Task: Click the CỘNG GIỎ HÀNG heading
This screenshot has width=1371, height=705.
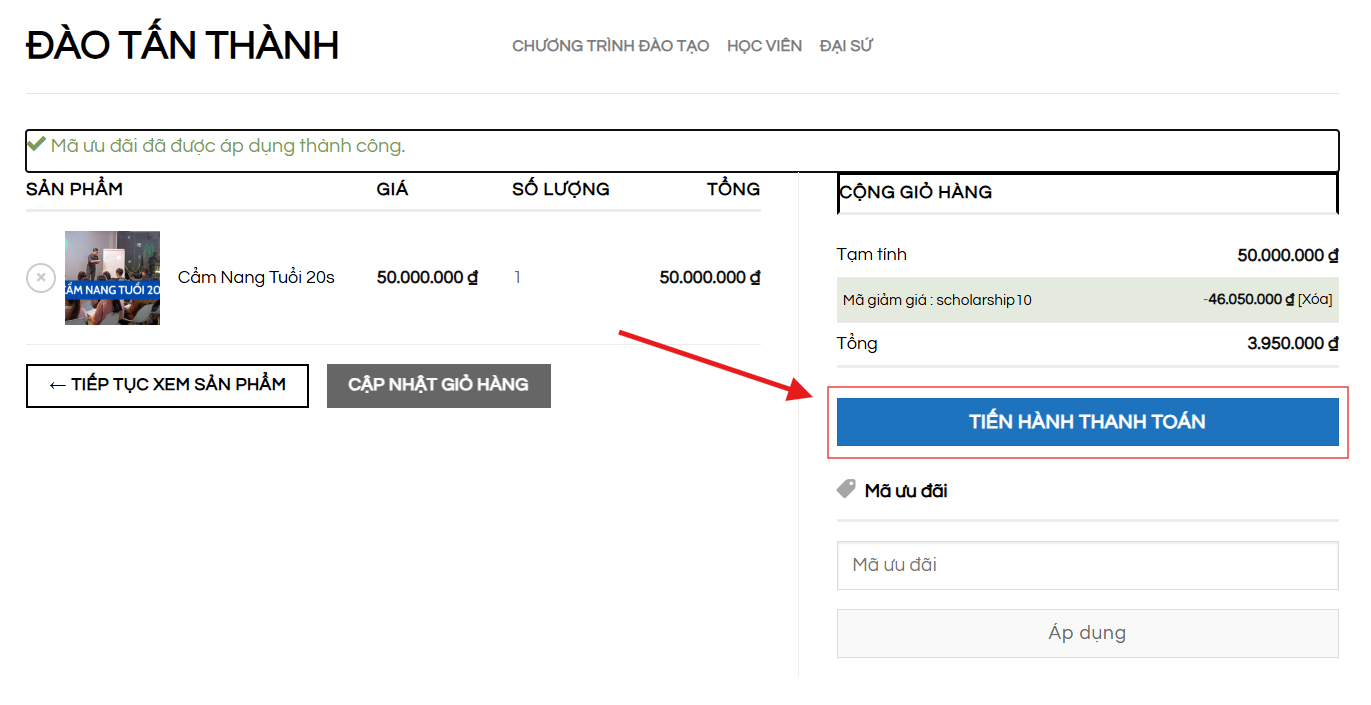Action: pos(915,192)
